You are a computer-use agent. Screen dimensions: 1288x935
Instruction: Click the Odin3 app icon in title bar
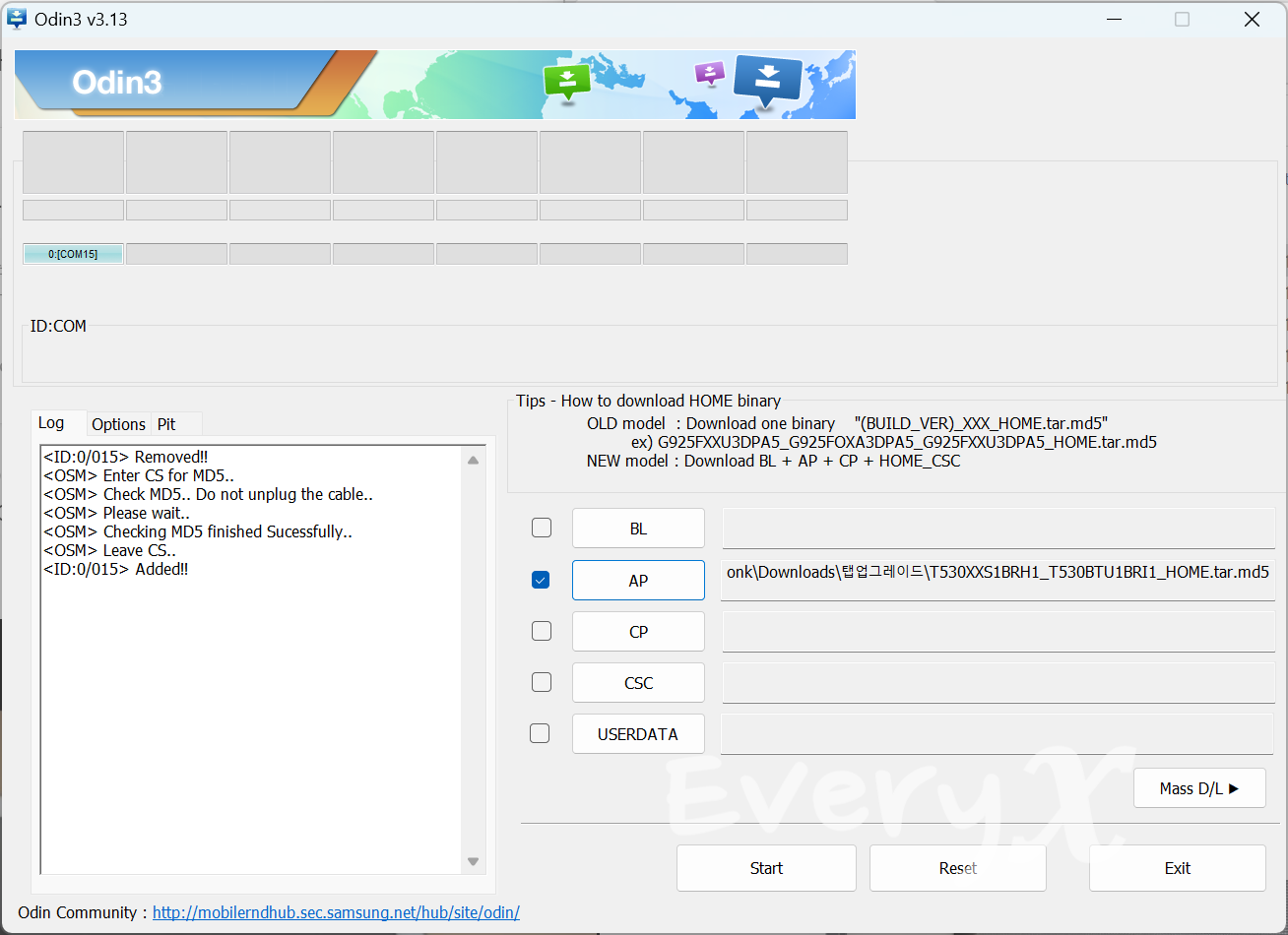point(17,19)
